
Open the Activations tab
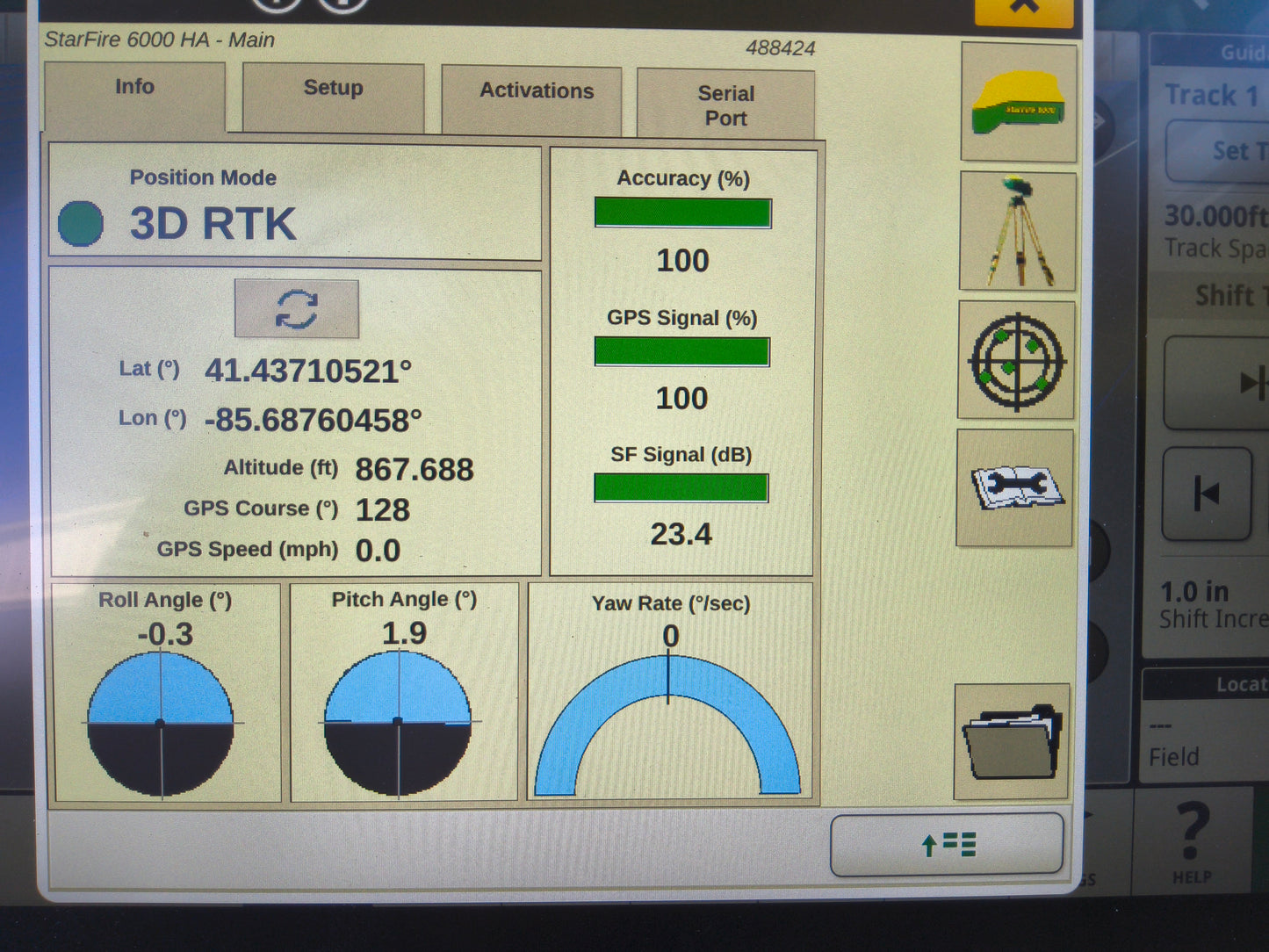531,100
